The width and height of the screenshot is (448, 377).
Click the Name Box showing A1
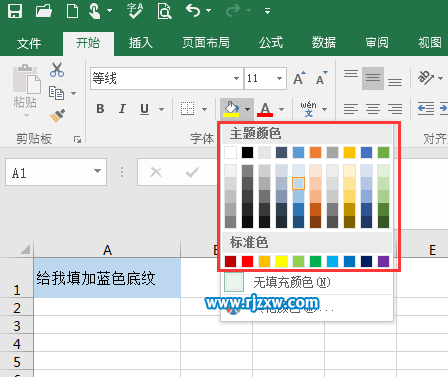[56, 172]
